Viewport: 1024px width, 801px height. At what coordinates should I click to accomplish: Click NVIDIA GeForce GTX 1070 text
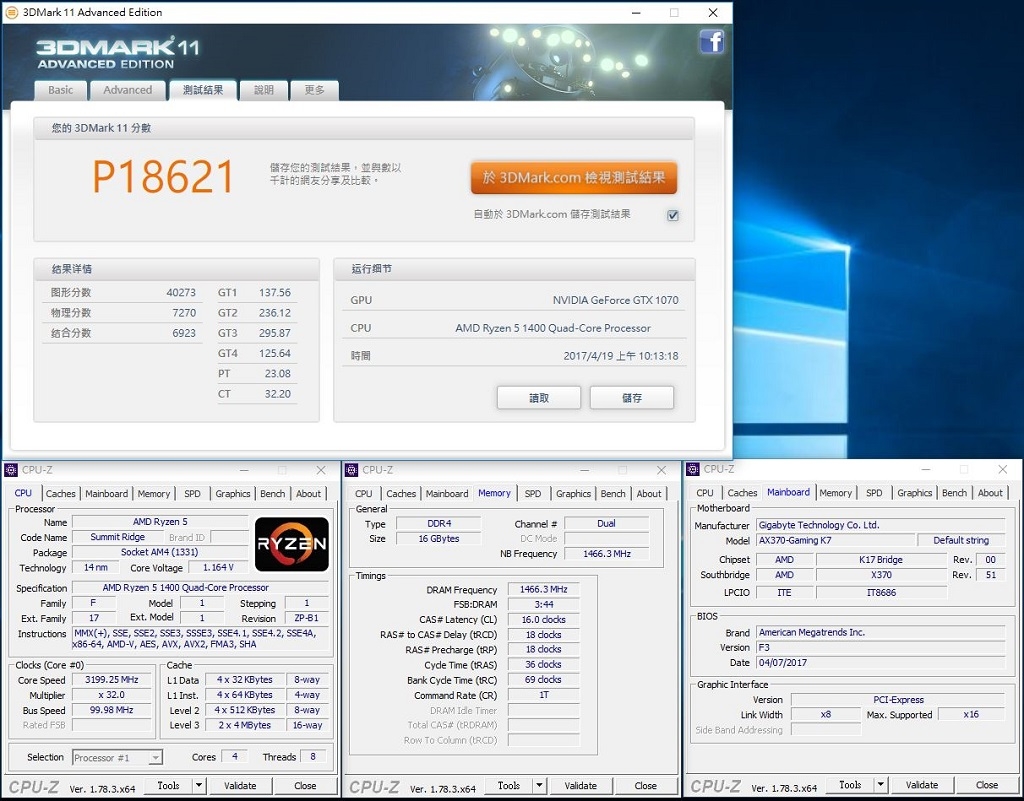(x=615, y=300)
